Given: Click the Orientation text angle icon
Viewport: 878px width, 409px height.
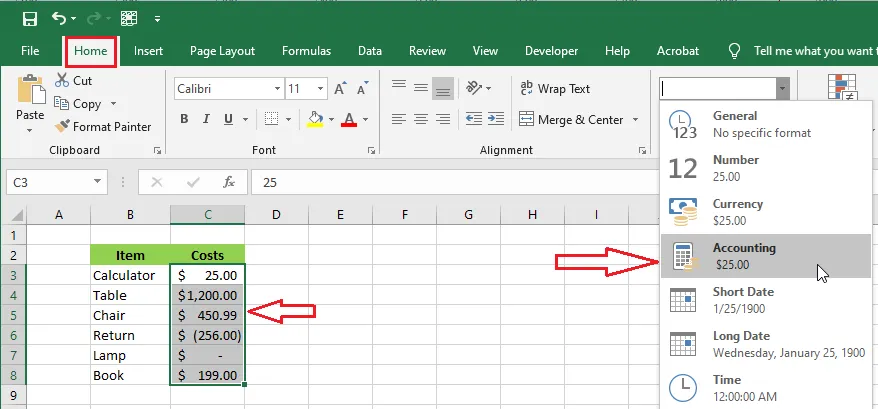Looking at the screenshot, I should [474, 88].
